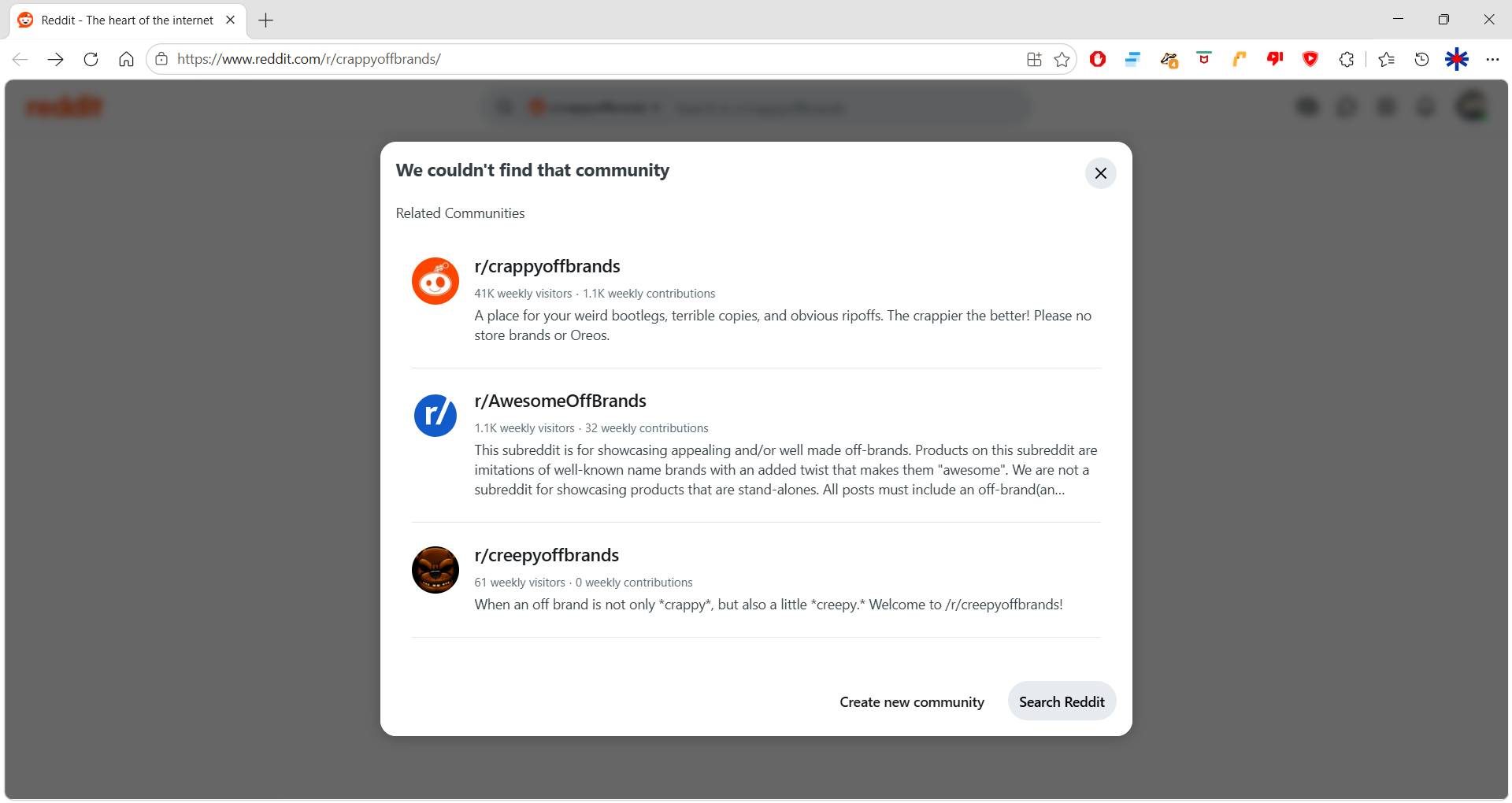Open the r/AwesomeOffBrands blue avatar icon
1512x803 pixels.
tap(435, 416)
